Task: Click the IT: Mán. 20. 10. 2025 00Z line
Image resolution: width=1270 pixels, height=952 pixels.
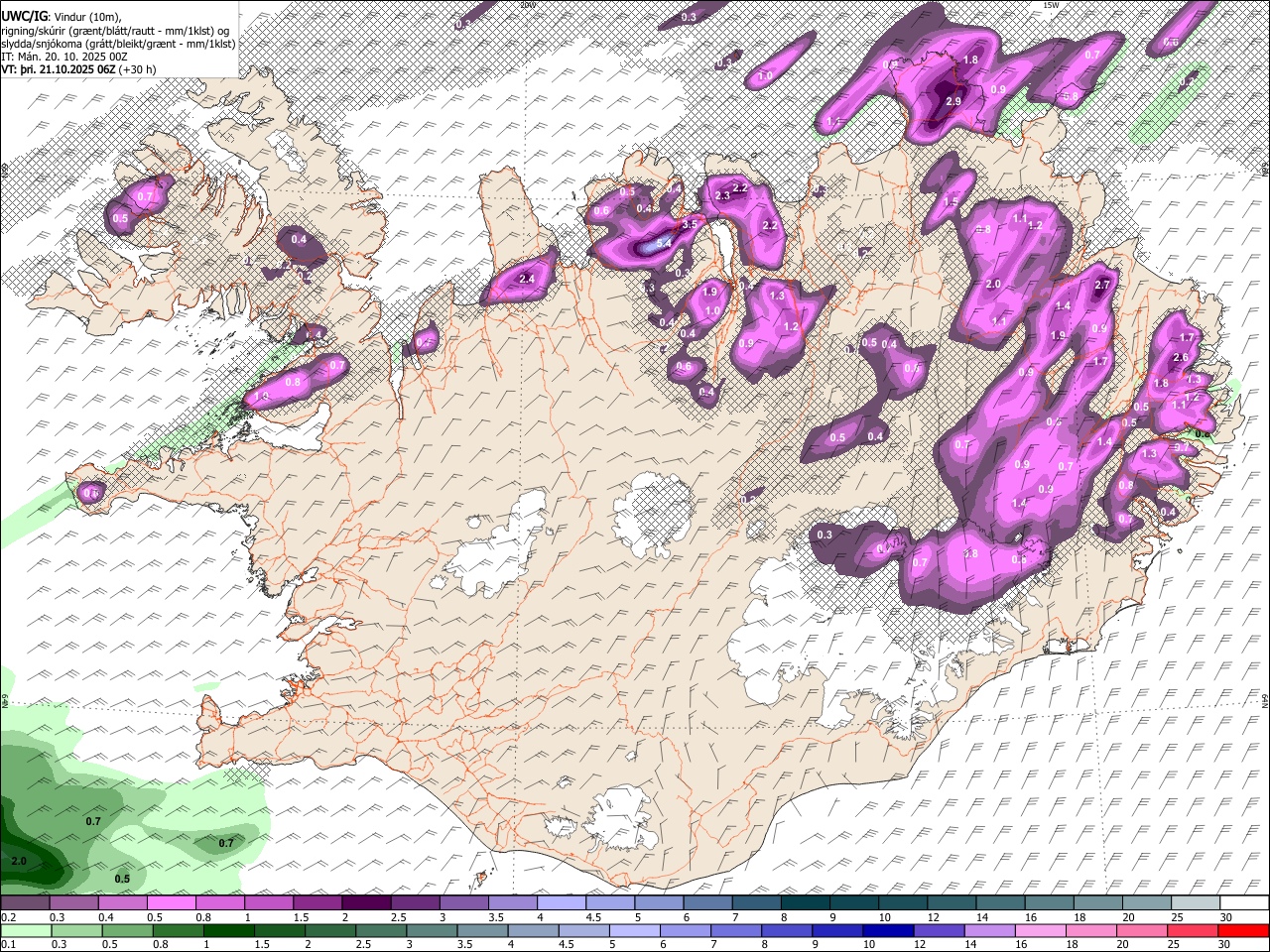Action: [x=63, y=58]
